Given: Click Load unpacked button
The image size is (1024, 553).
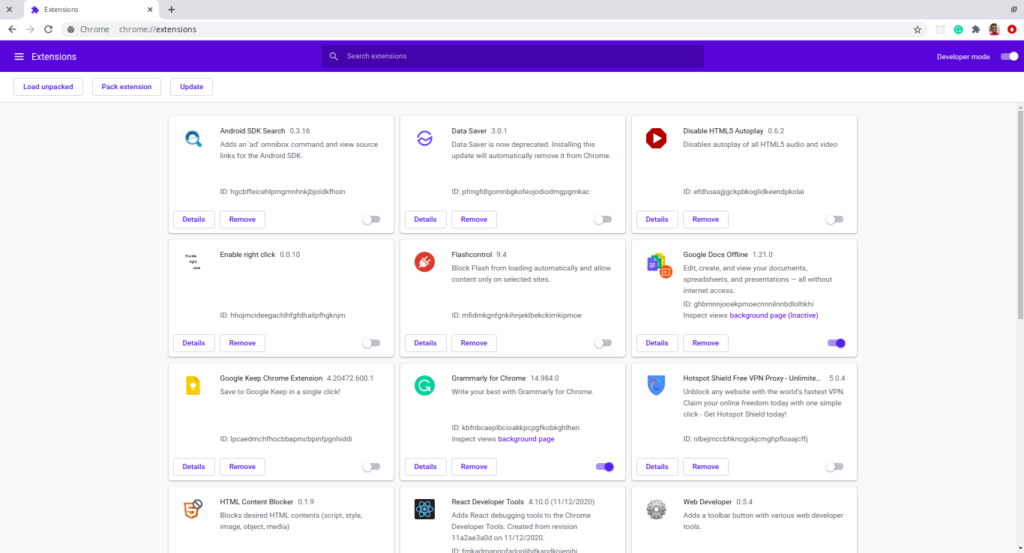Looking at the screenshot, I should 48,87.
